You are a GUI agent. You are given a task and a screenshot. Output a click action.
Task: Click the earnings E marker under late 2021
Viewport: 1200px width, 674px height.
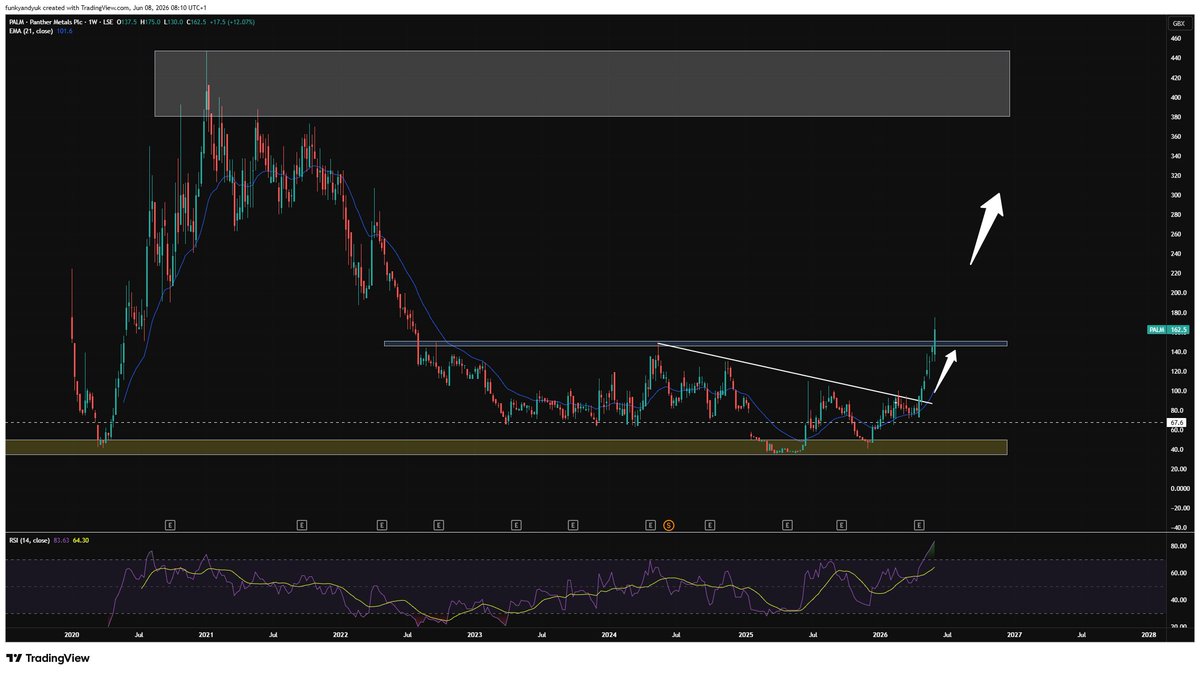coord(302,523)
